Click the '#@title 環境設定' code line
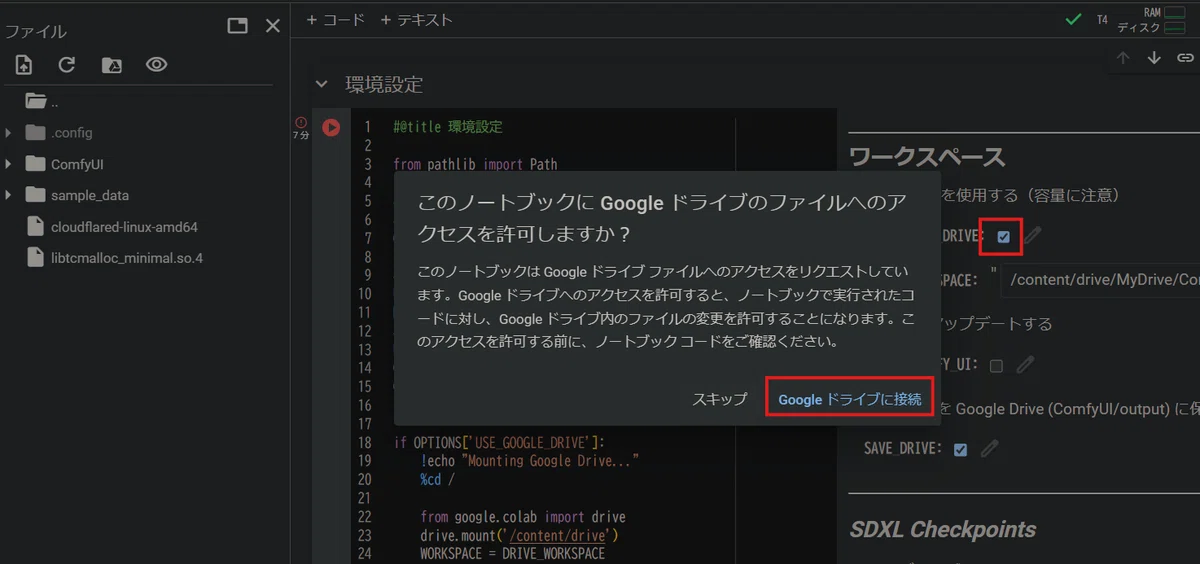This screenshot has width=1200, height=564. 448,127
